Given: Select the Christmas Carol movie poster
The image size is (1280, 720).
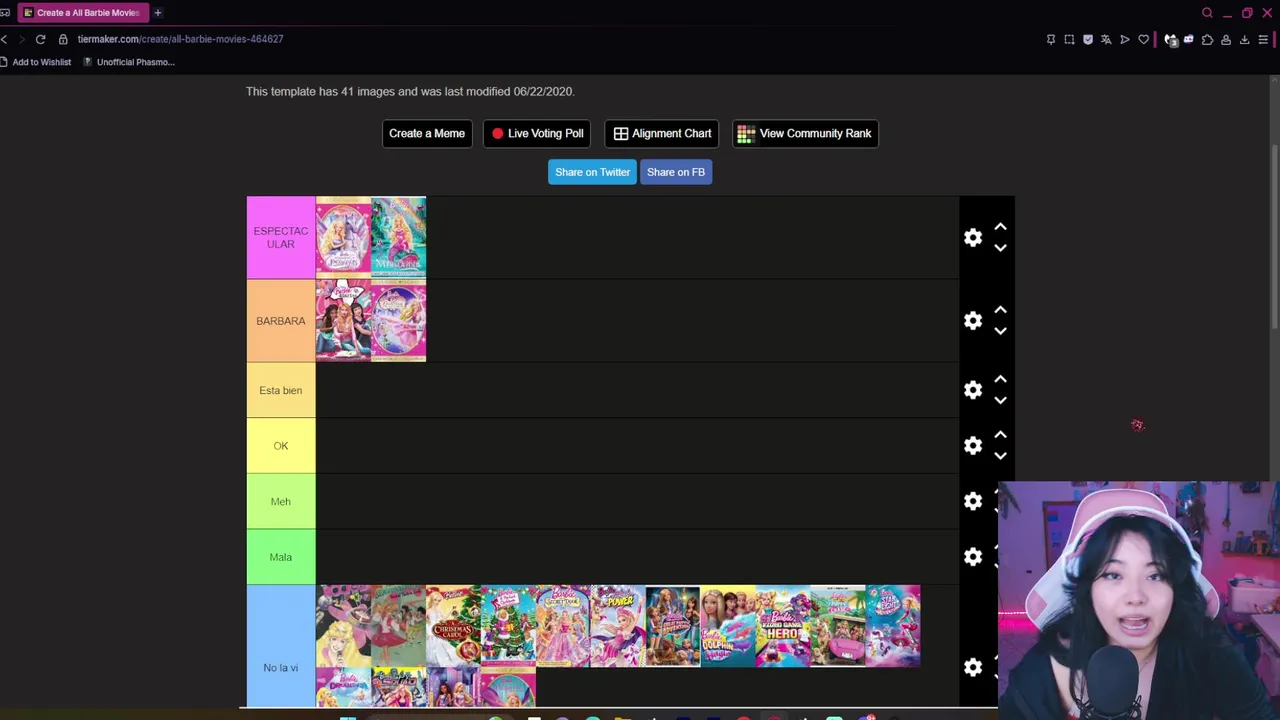Looking at the screenshot, I should point(453,626).
